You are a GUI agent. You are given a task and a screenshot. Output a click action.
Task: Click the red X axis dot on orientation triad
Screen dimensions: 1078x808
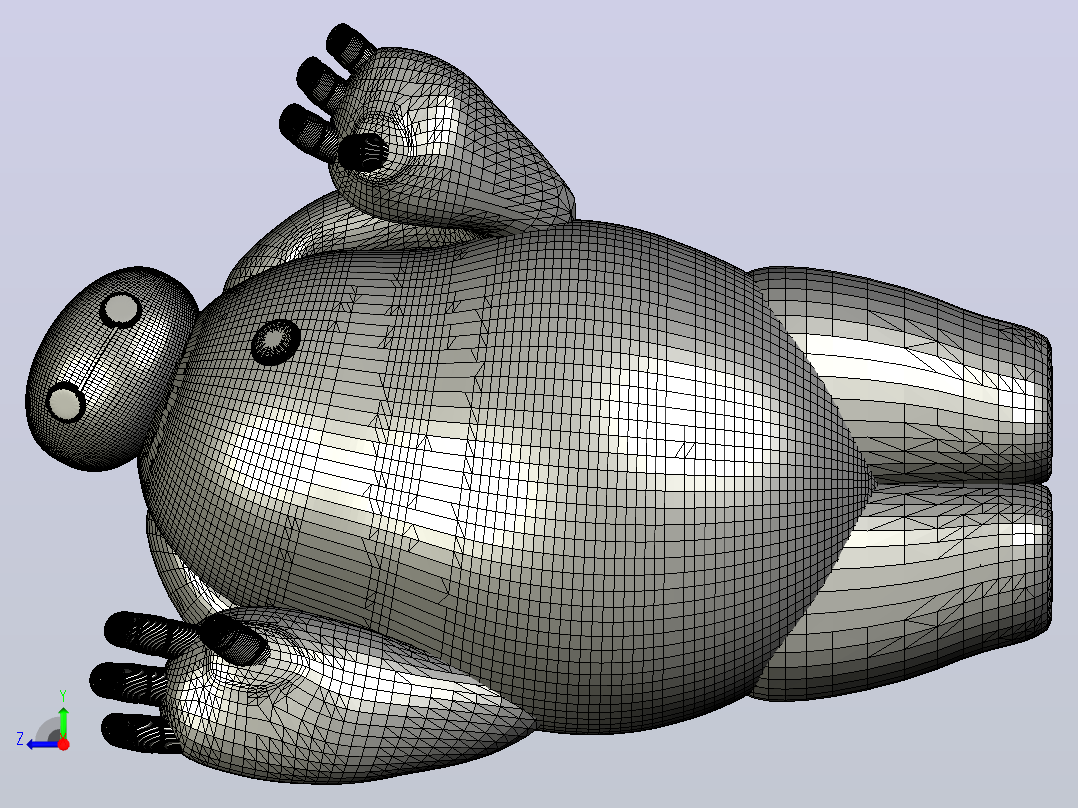click(x=63, y=744)
